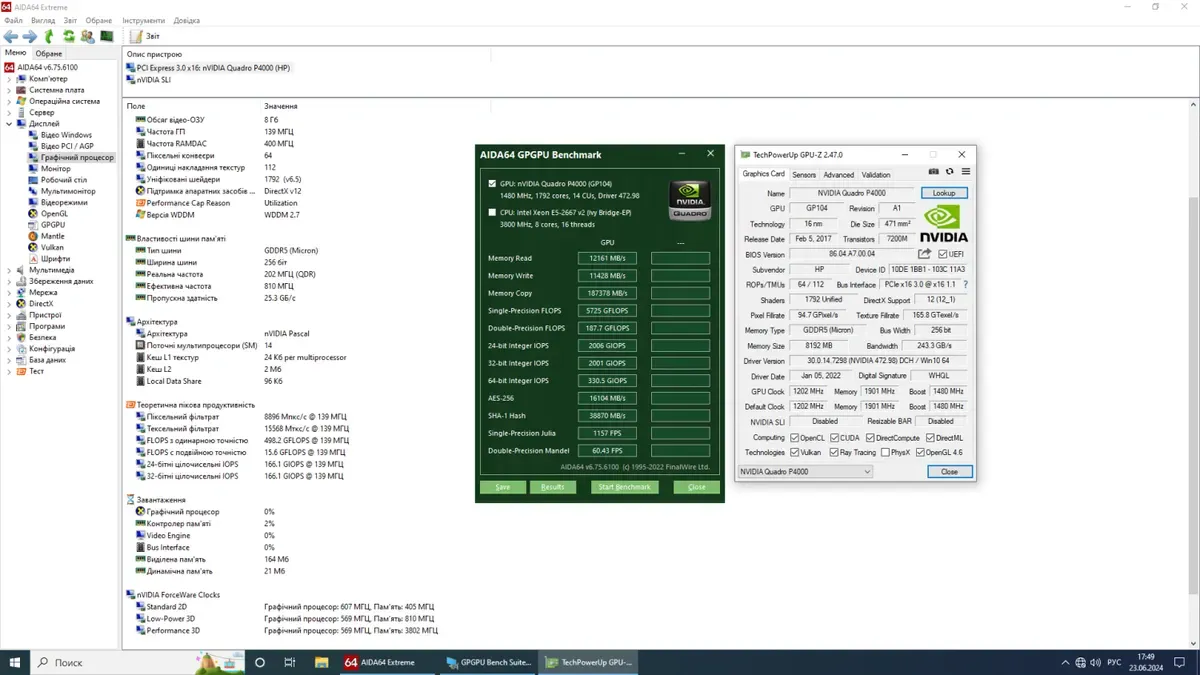This screenshot has height=675, width=1200.
Task: Open the GPU-Z hamburger menu icon
Action: coord(965,172)
